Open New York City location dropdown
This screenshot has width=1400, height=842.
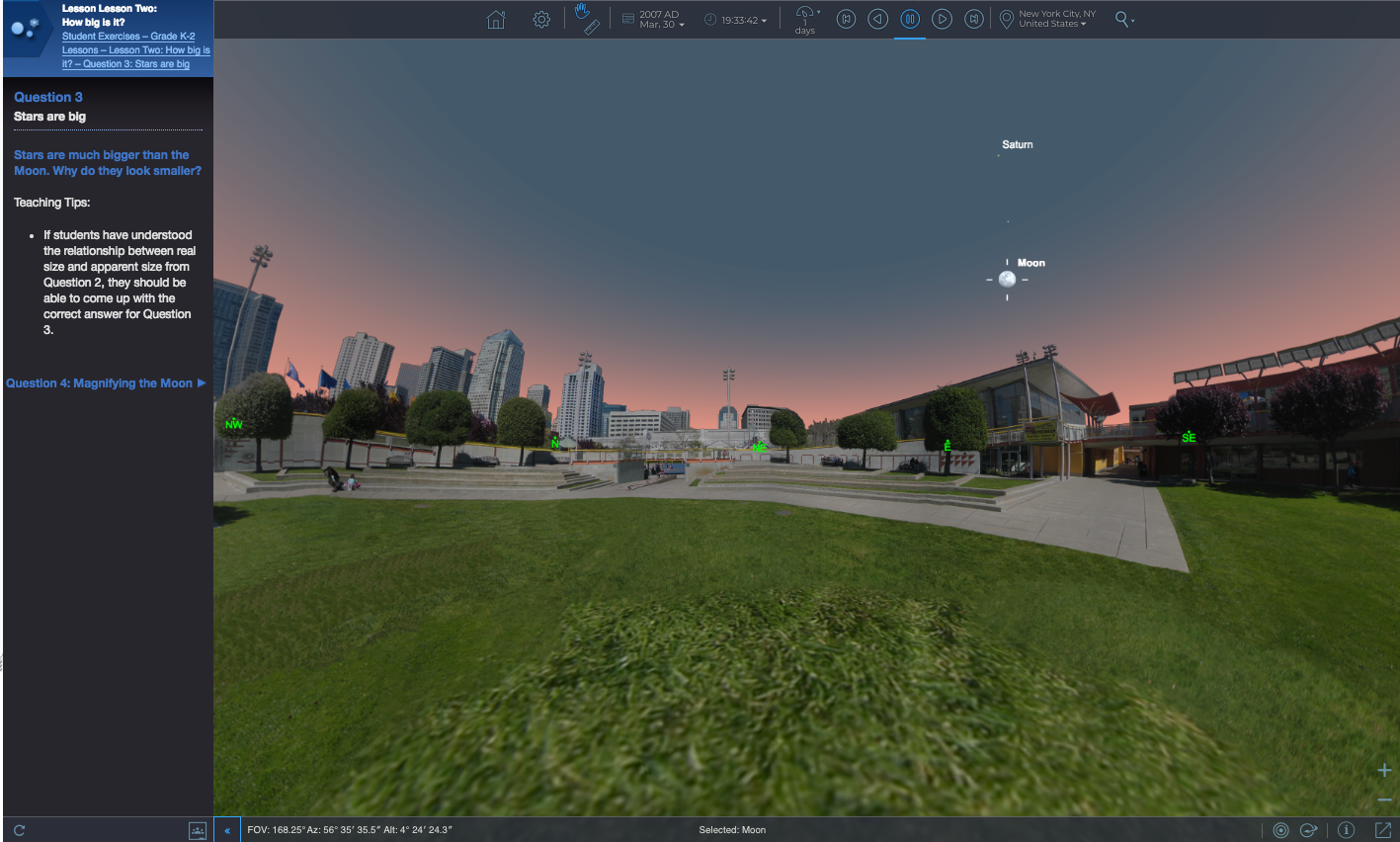[1056, 20]
